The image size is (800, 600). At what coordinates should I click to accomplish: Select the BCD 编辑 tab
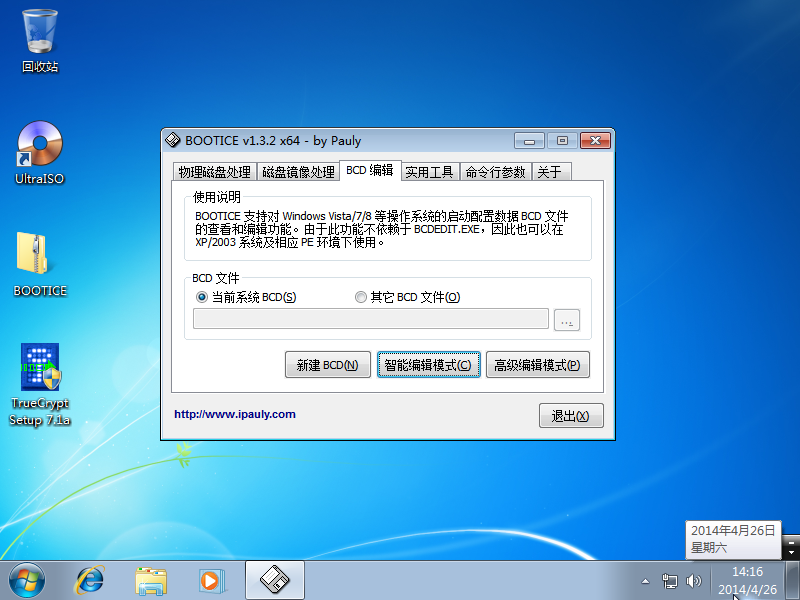pyautogui.click(x=370, y=170)
